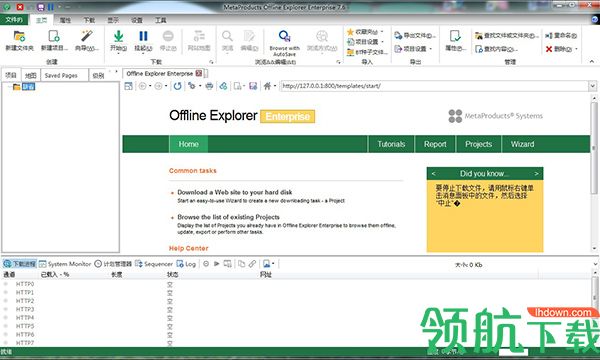
Task: Click the New Project ribbon icon
Action: pyautogui.click(x=54, y=36)
